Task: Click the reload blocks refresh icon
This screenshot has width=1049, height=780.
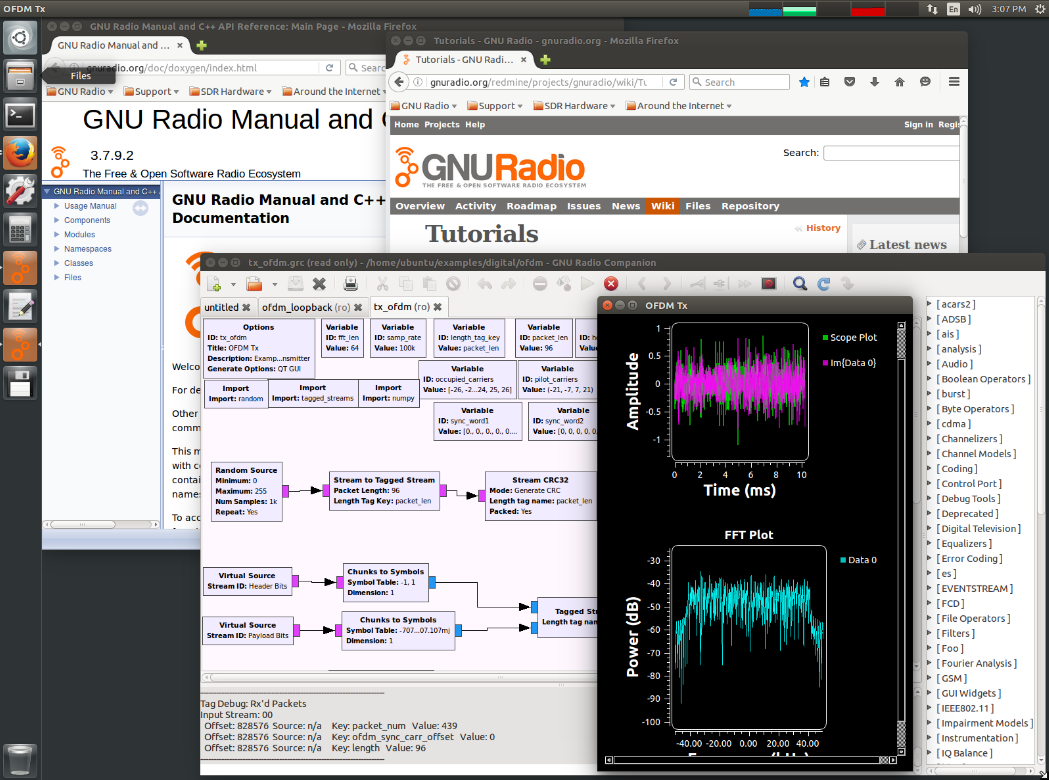Action: 824,284
